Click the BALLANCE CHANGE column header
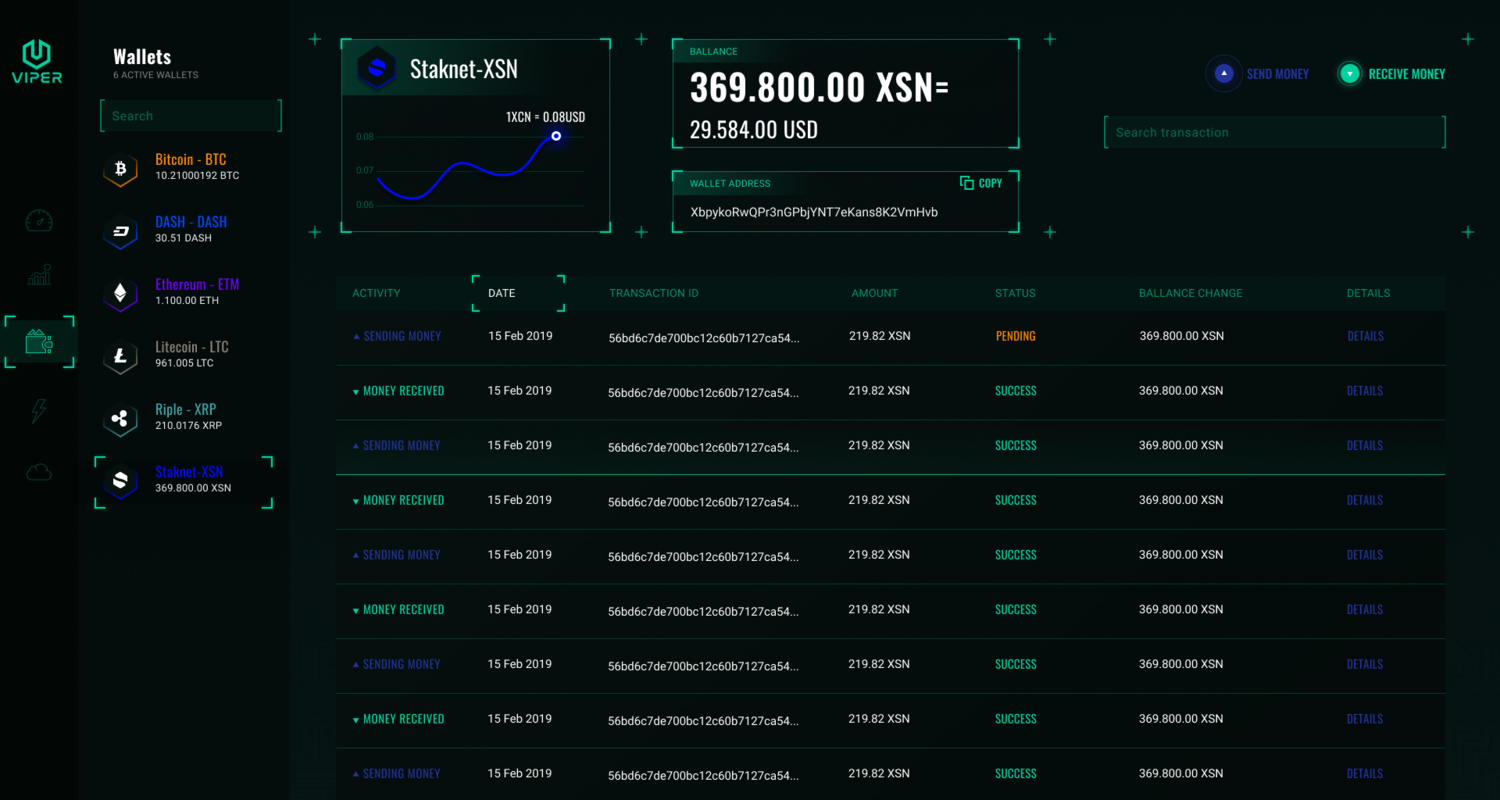Screen dimensions: 1500x800 (1191, 293)
